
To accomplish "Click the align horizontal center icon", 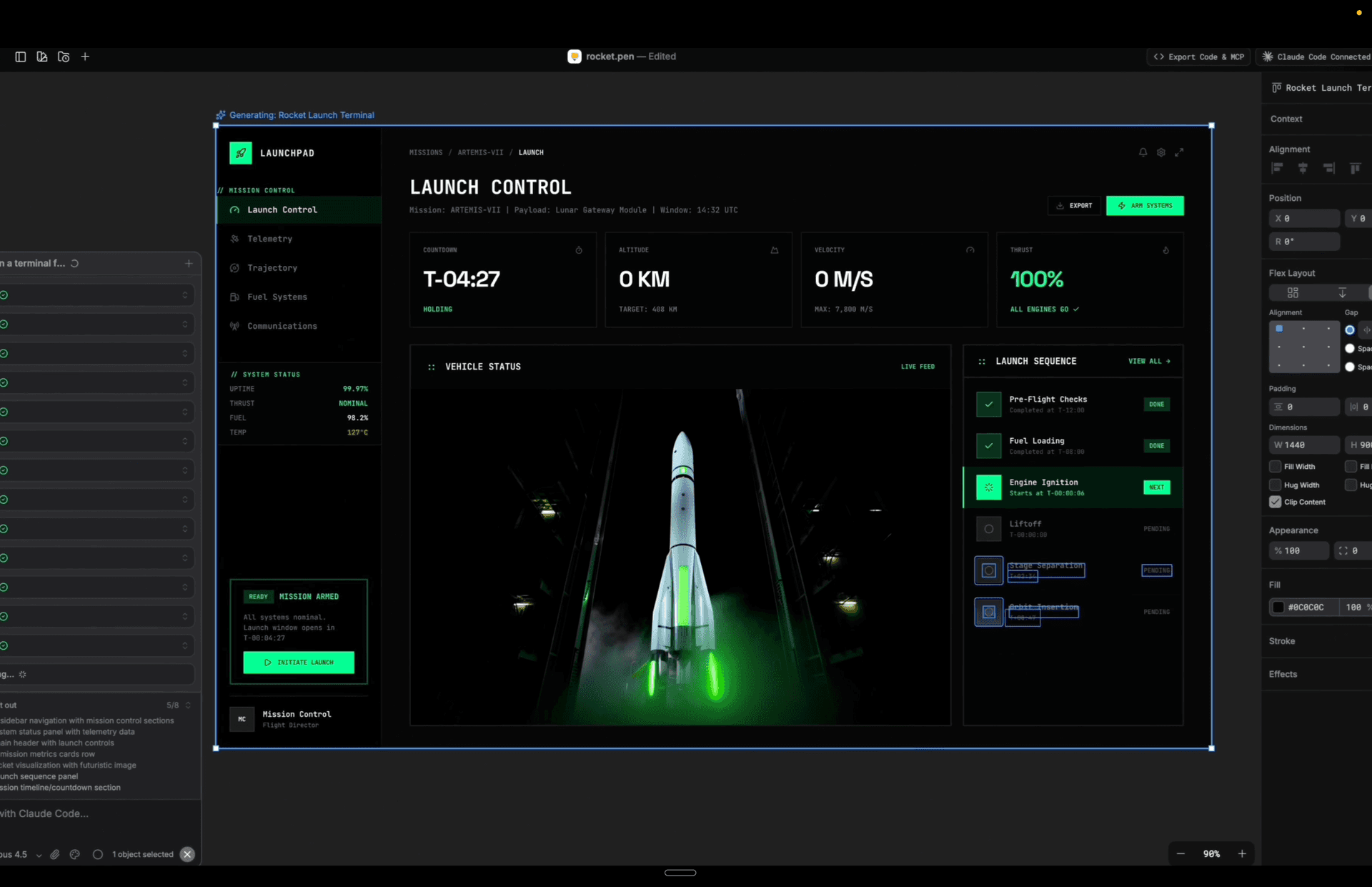I will (1303, 168).
